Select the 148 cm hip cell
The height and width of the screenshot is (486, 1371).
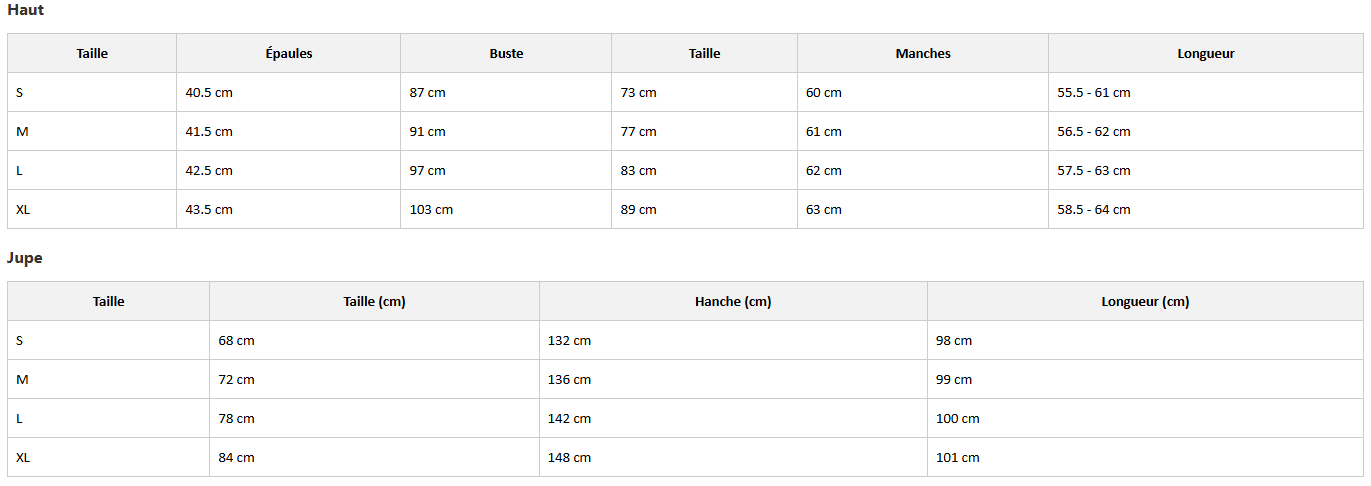tap(569, 458)
